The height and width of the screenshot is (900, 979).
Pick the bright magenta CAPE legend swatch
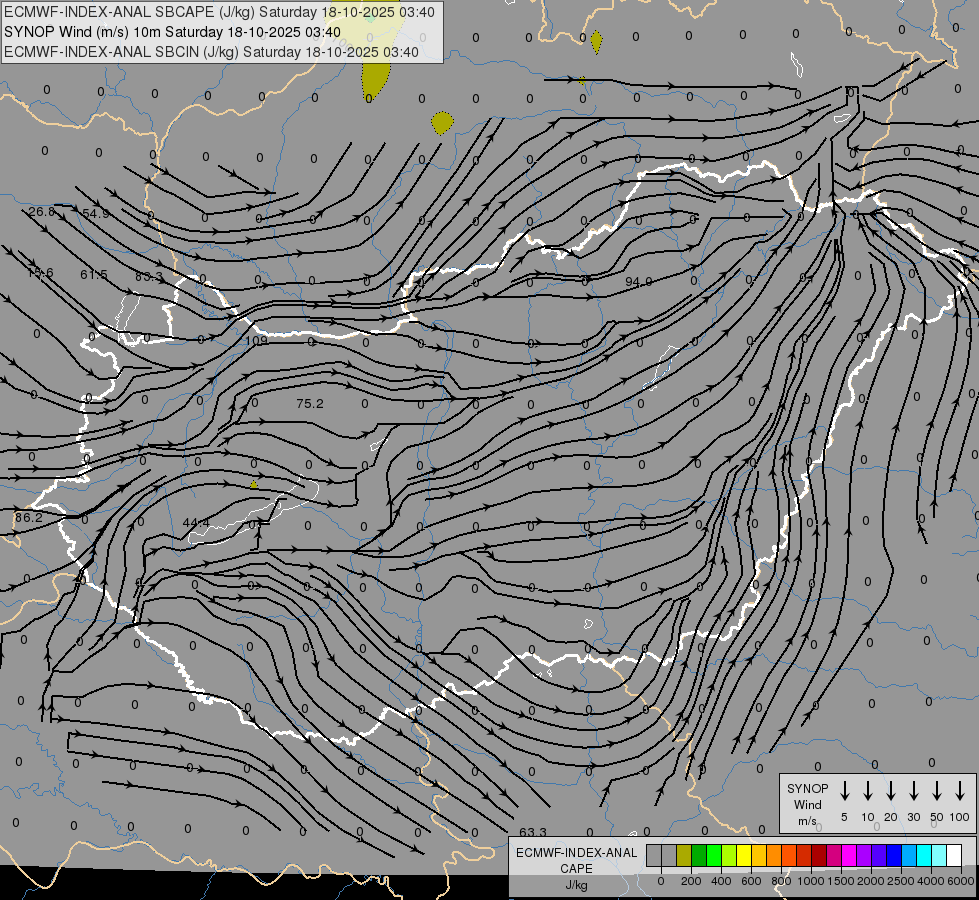click(x=849, y=855)
